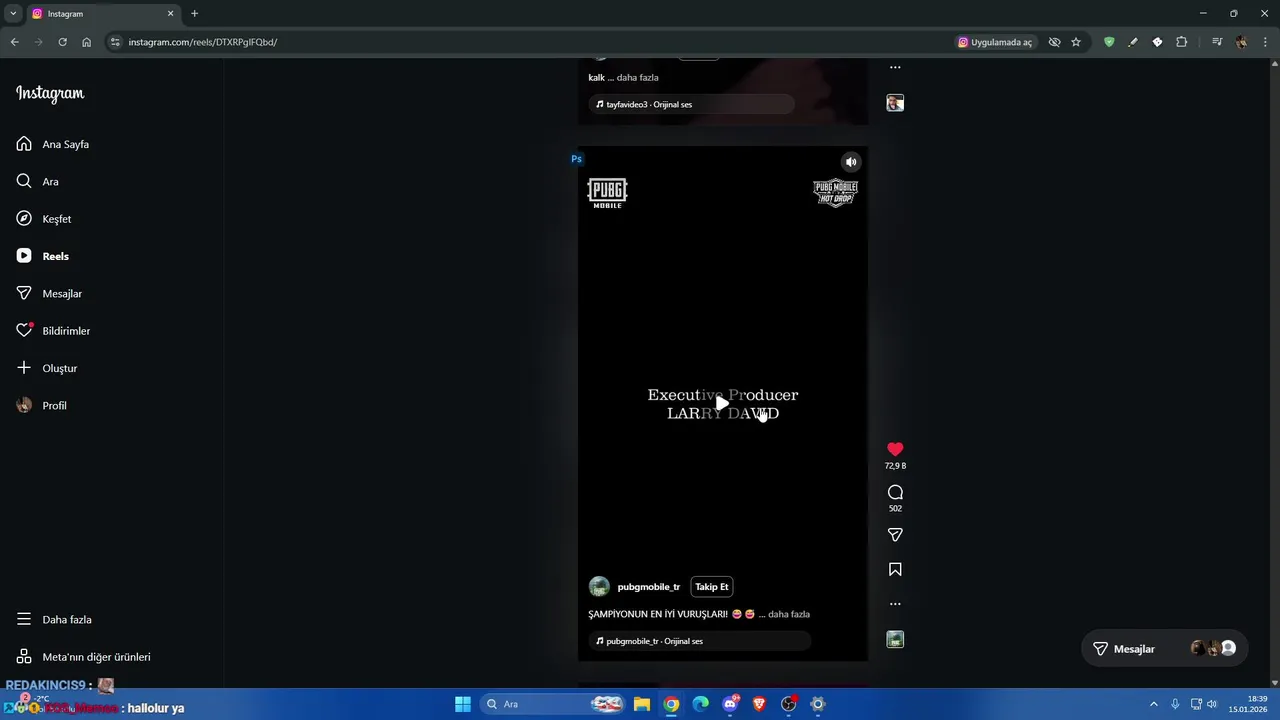
Task: Open audio thumbnail of tayfavideo3 reel
Action: 895,103
